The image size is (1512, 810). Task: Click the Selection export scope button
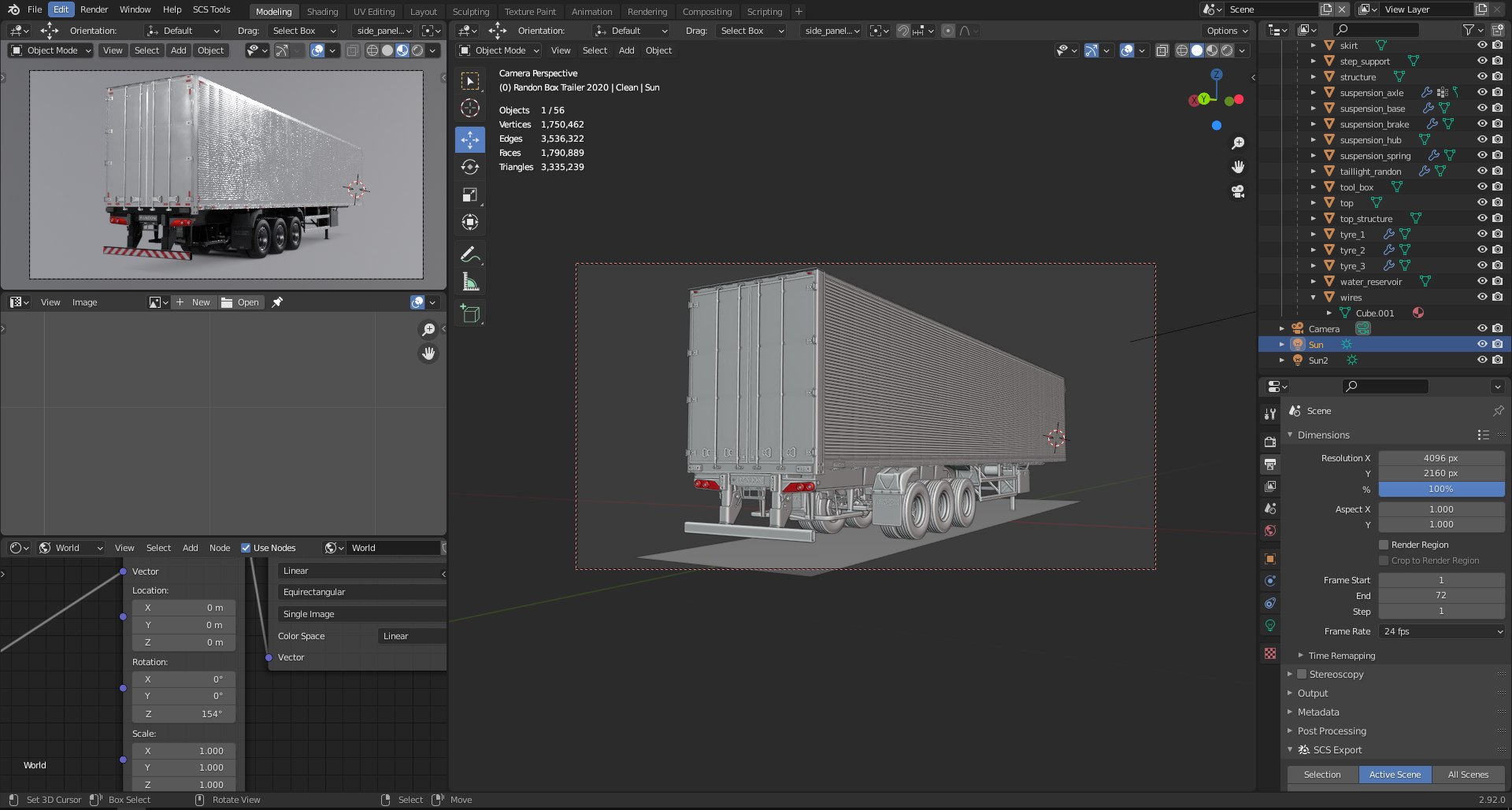(x=1322, y=775)
